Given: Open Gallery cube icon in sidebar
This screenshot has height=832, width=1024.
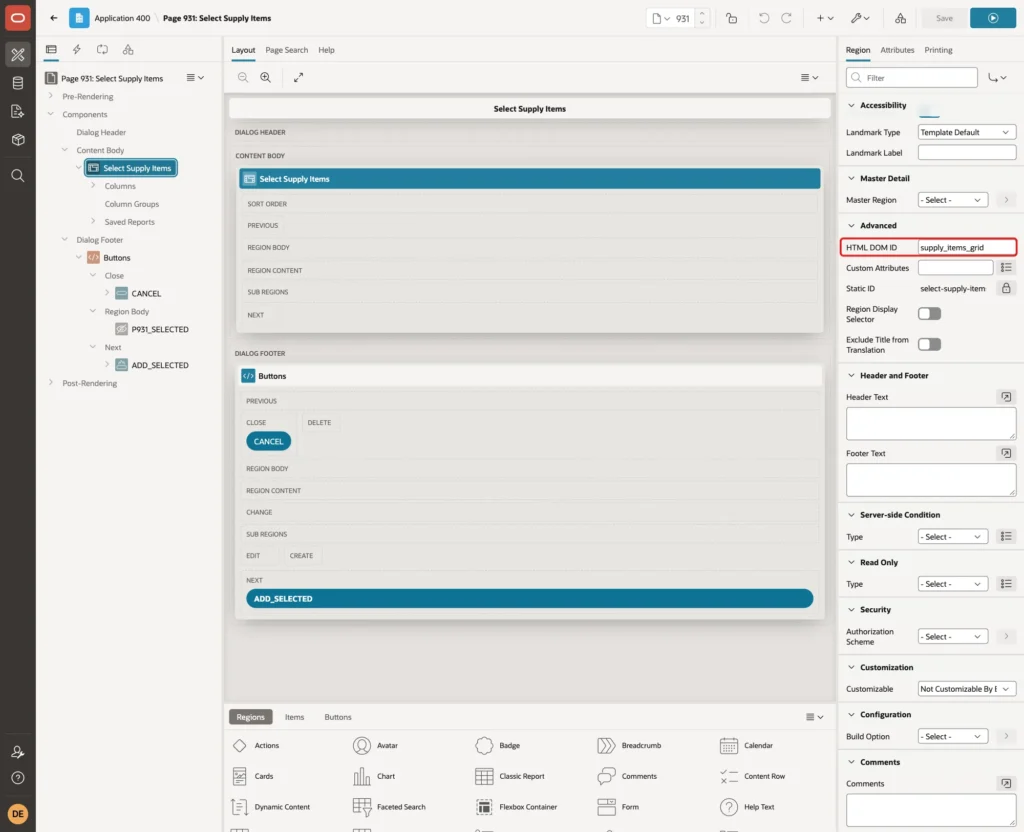Looking at the screenshot, I should tap(18, 140).
